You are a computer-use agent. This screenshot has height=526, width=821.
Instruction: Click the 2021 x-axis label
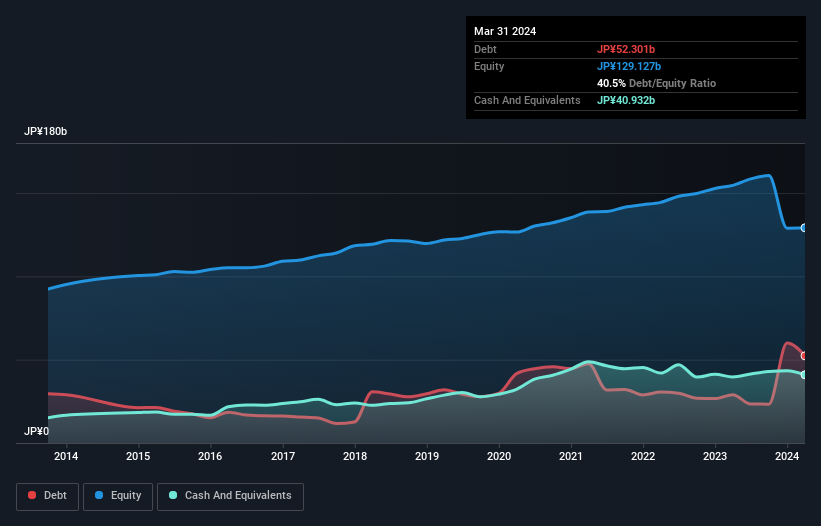[571, 456]
